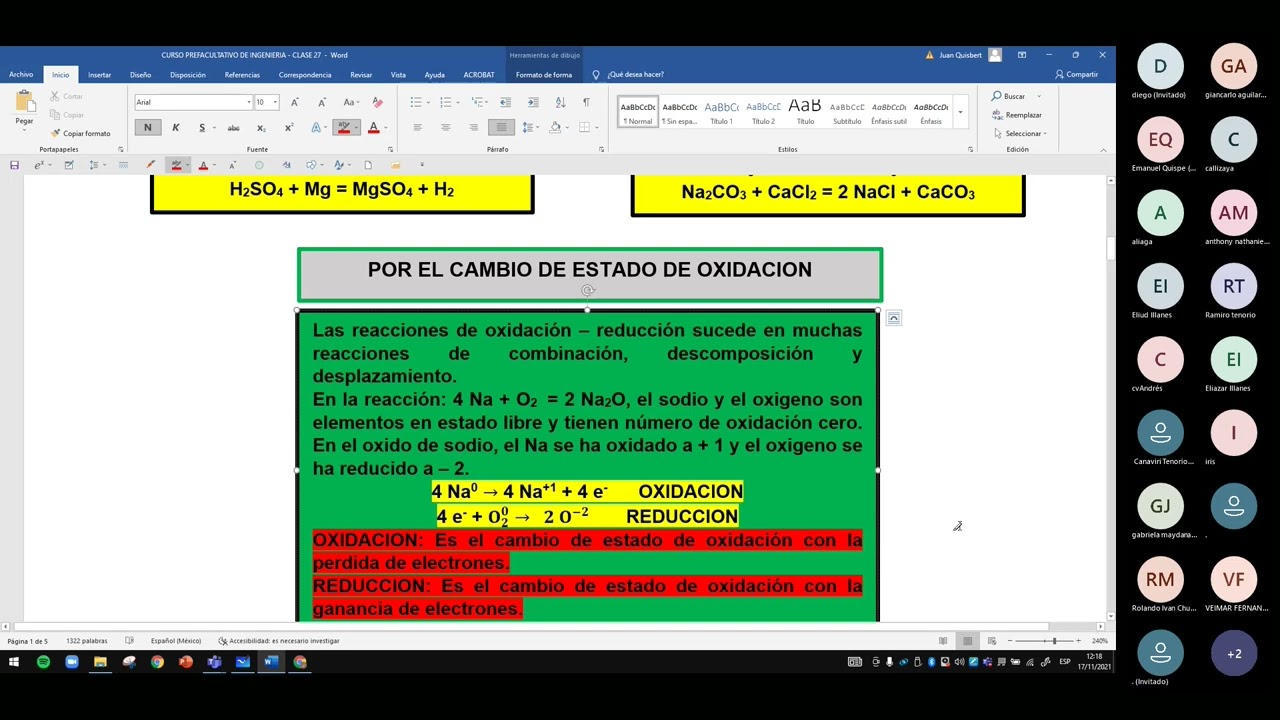Click the new blank document icon in quick toolbar

(368, 165)
